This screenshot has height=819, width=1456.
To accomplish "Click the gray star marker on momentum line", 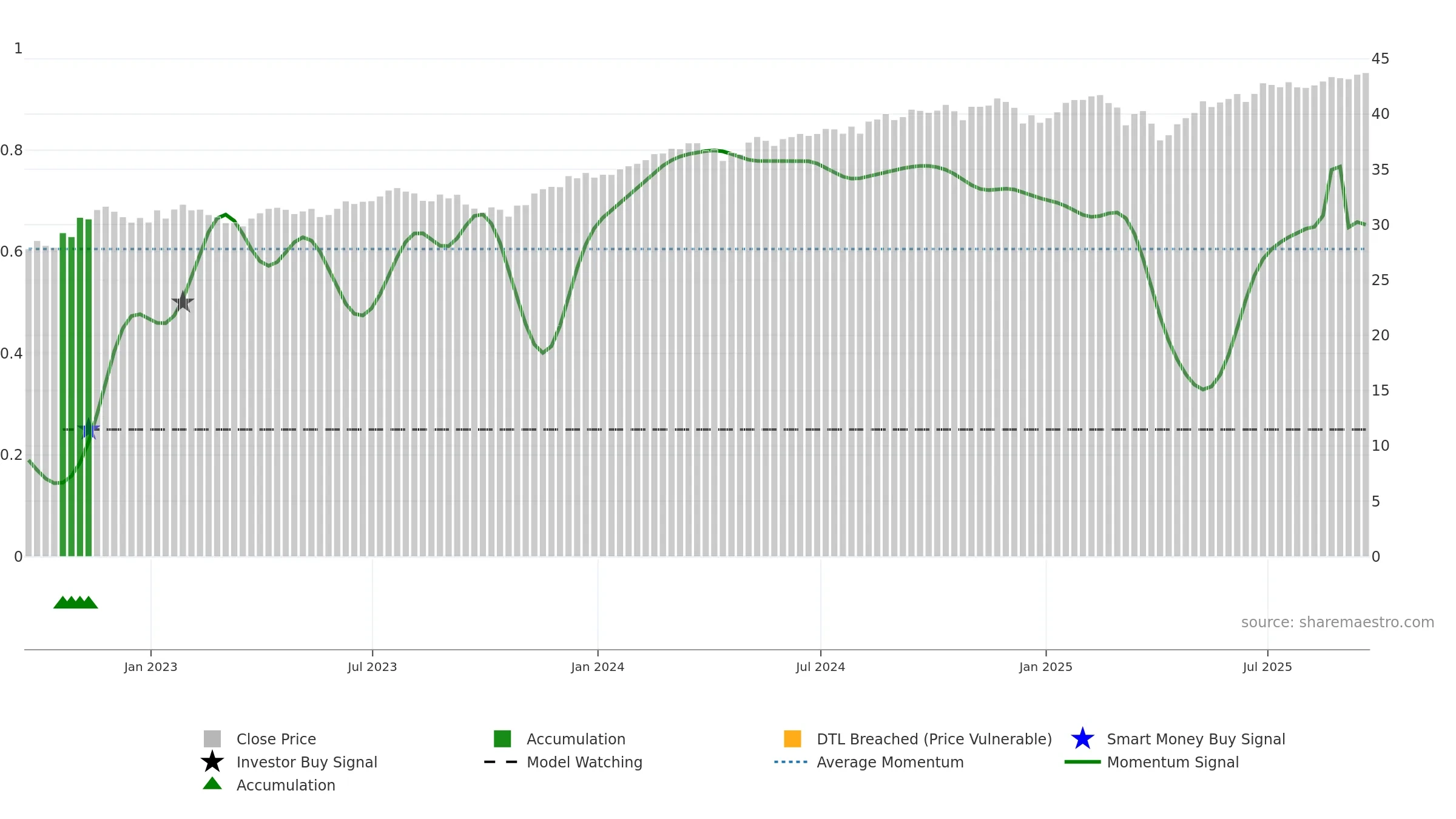I will tap(183, 302).
